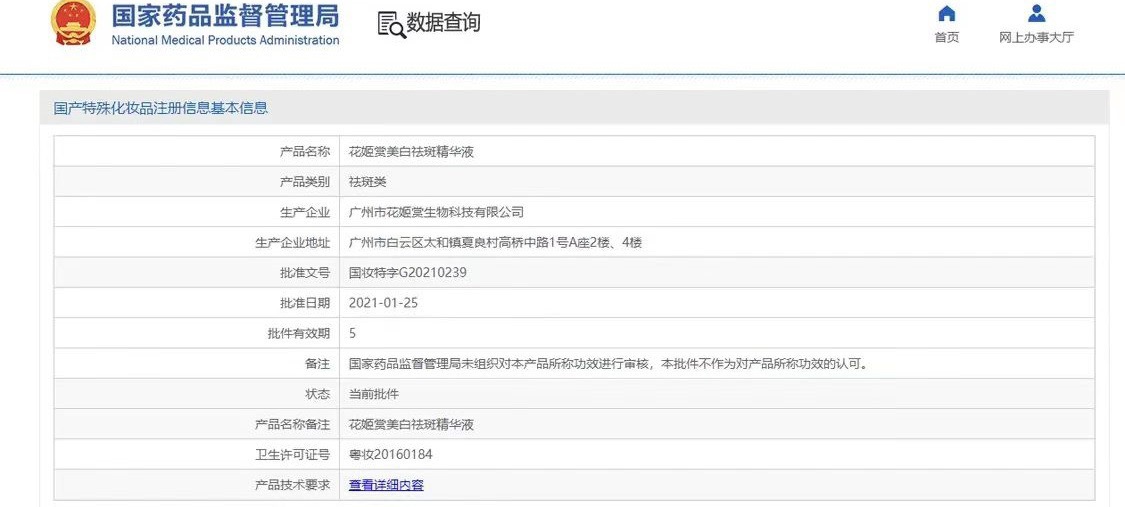This screenshot has height=507, width=1125.
Task: Click the 卫生许可证号 label cell
Action: (197, 455)
